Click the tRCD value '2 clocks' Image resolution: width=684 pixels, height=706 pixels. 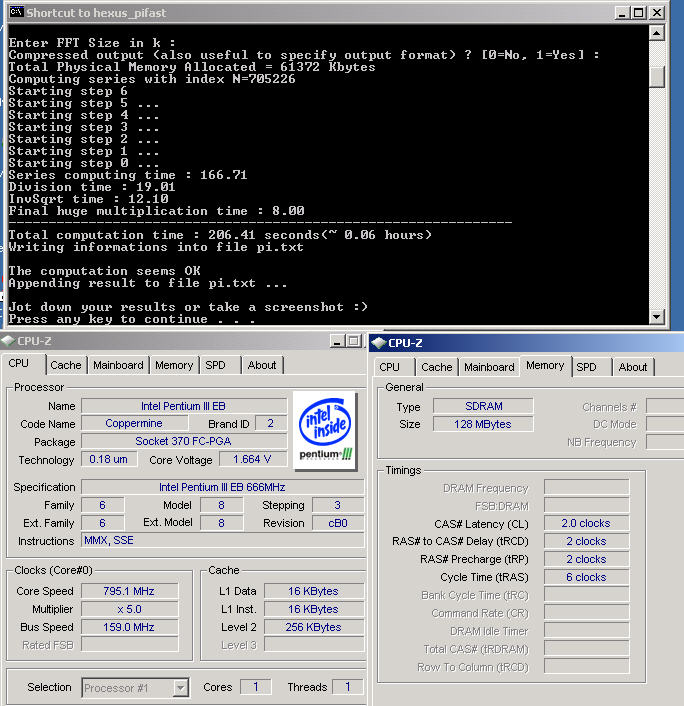586,541
